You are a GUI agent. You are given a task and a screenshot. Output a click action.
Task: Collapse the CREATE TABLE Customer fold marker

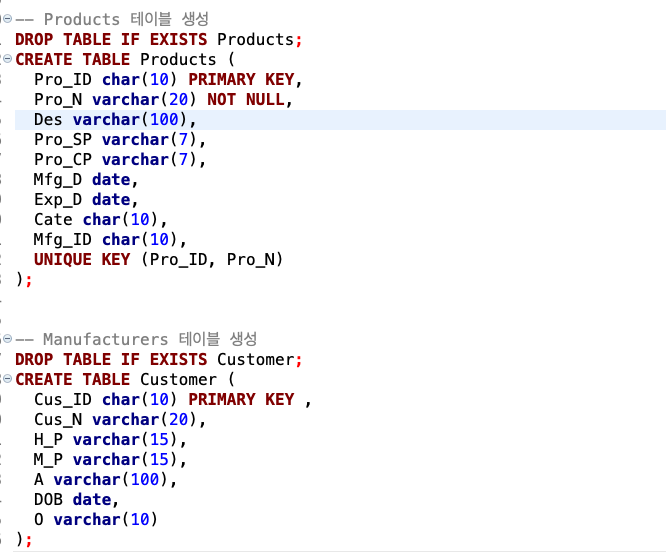(x=7, y=379)
